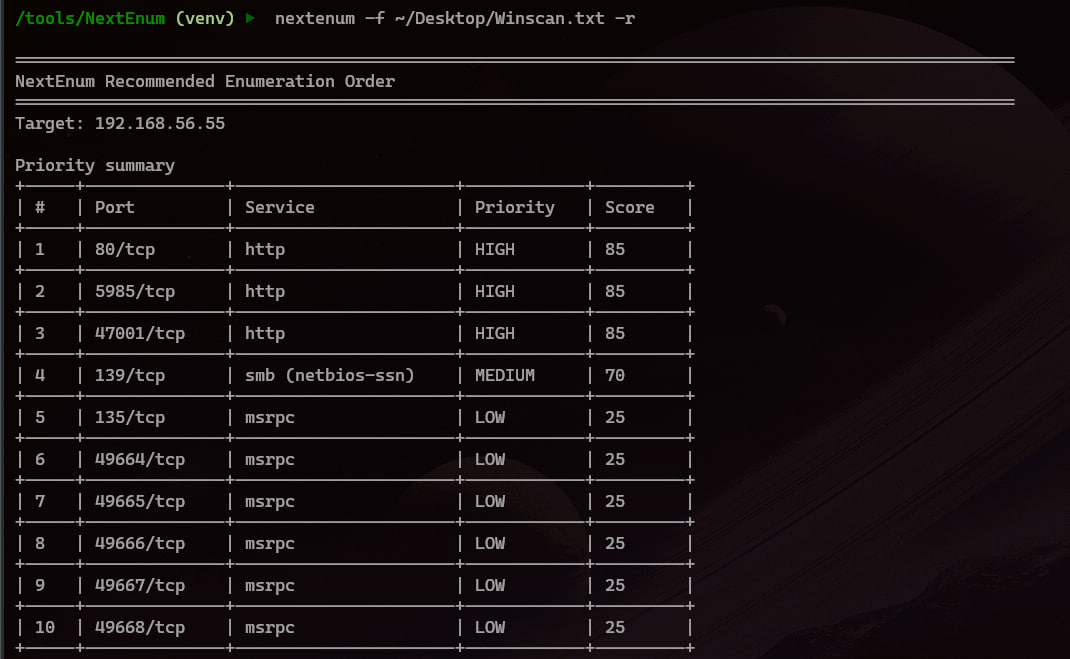
Task: Click msrpc service in the 49668/tcp row
Action: [x=270, y=628]
